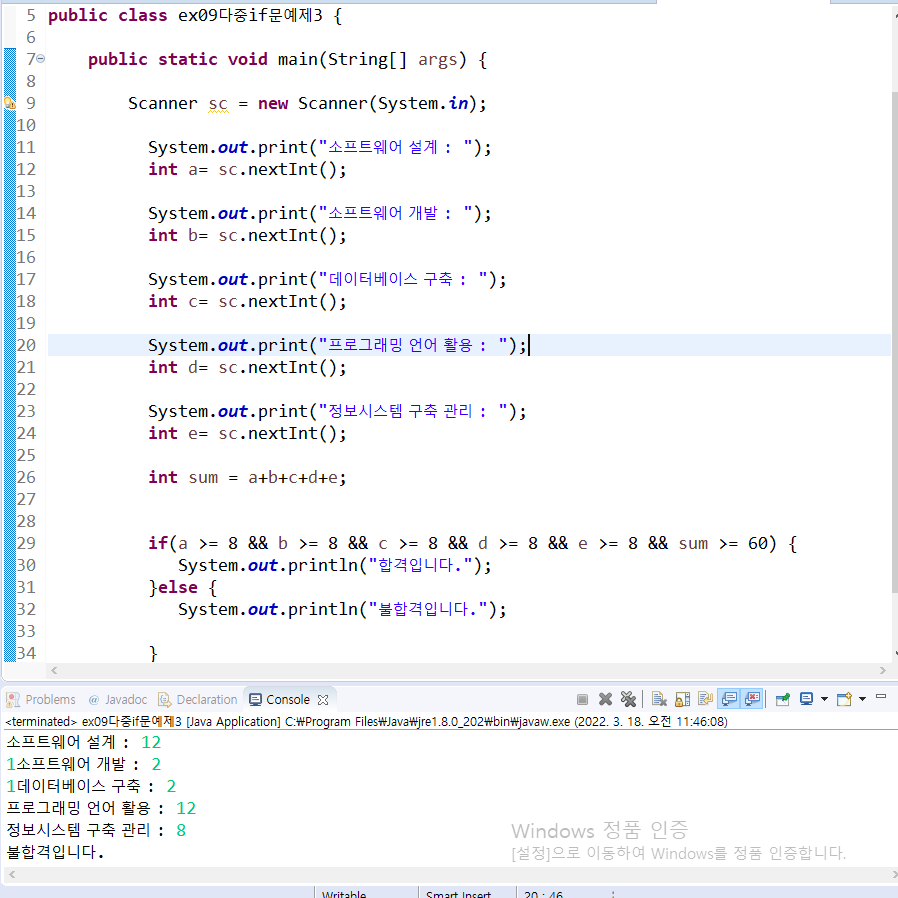The width and height of the screenshot is (898, 898).
Task: Switch to the Javadoc tab
Action: (x=118, y=699)
